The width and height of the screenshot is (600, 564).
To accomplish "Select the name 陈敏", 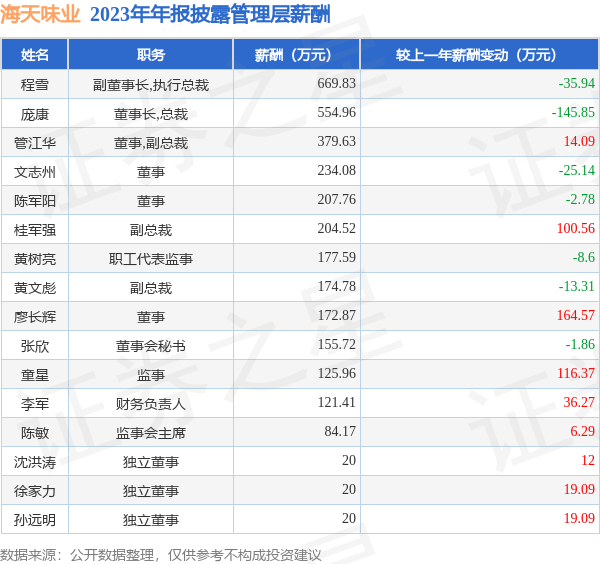I will click(35, 433).
